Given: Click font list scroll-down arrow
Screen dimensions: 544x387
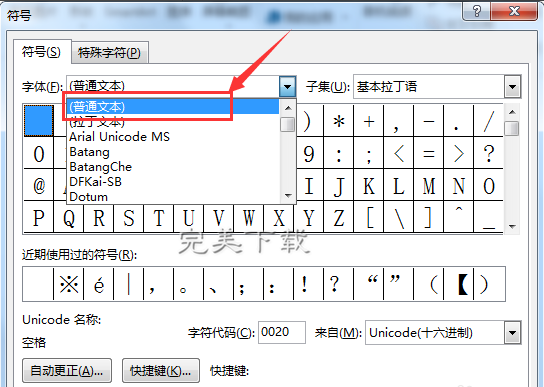Looking at the screenshot, I should click(288, 195).
